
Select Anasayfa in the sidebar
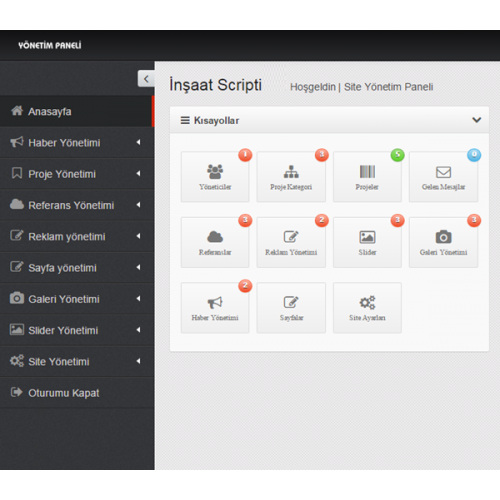click(76, 111)
